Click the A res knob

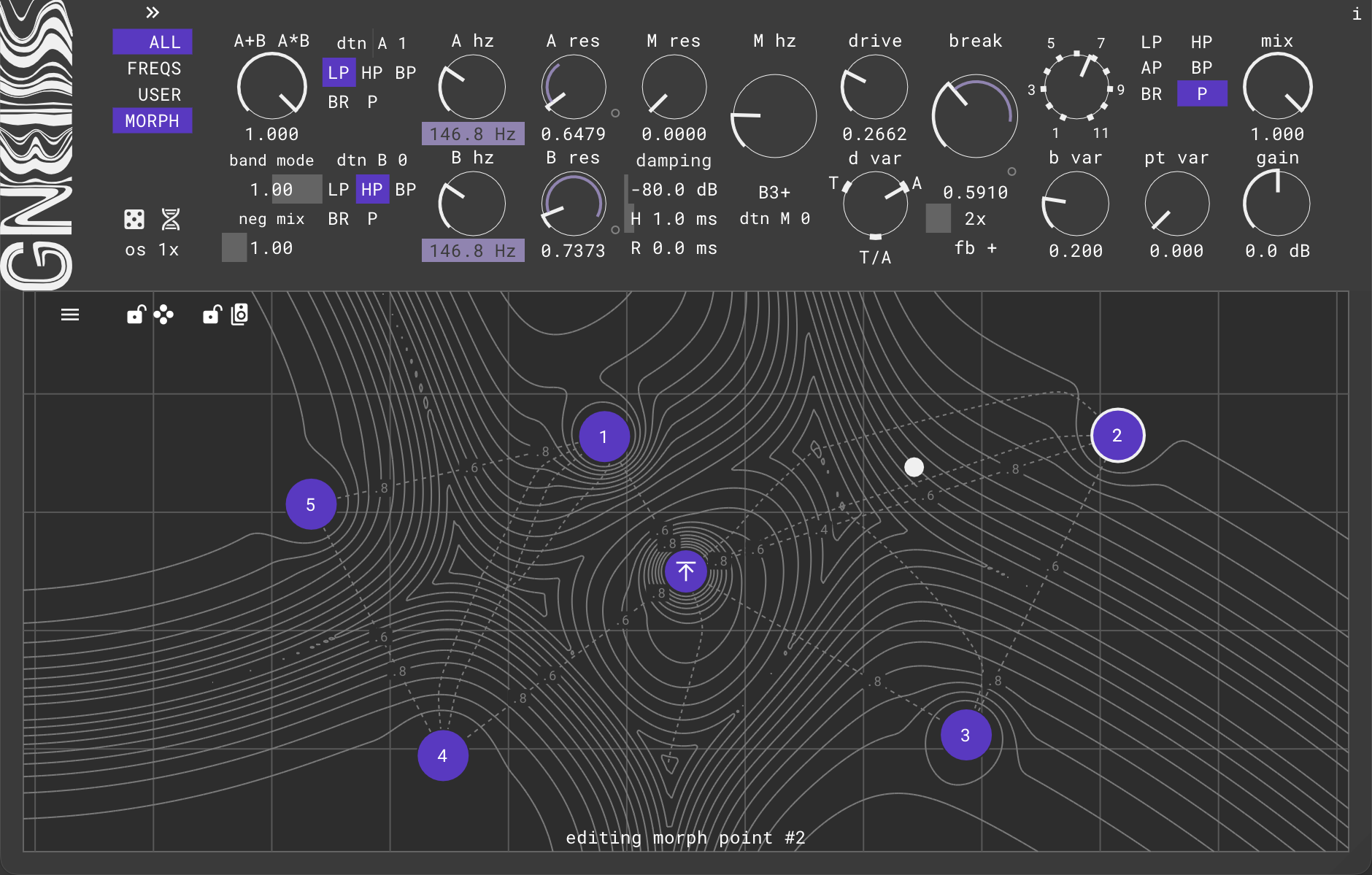[574, 87]
